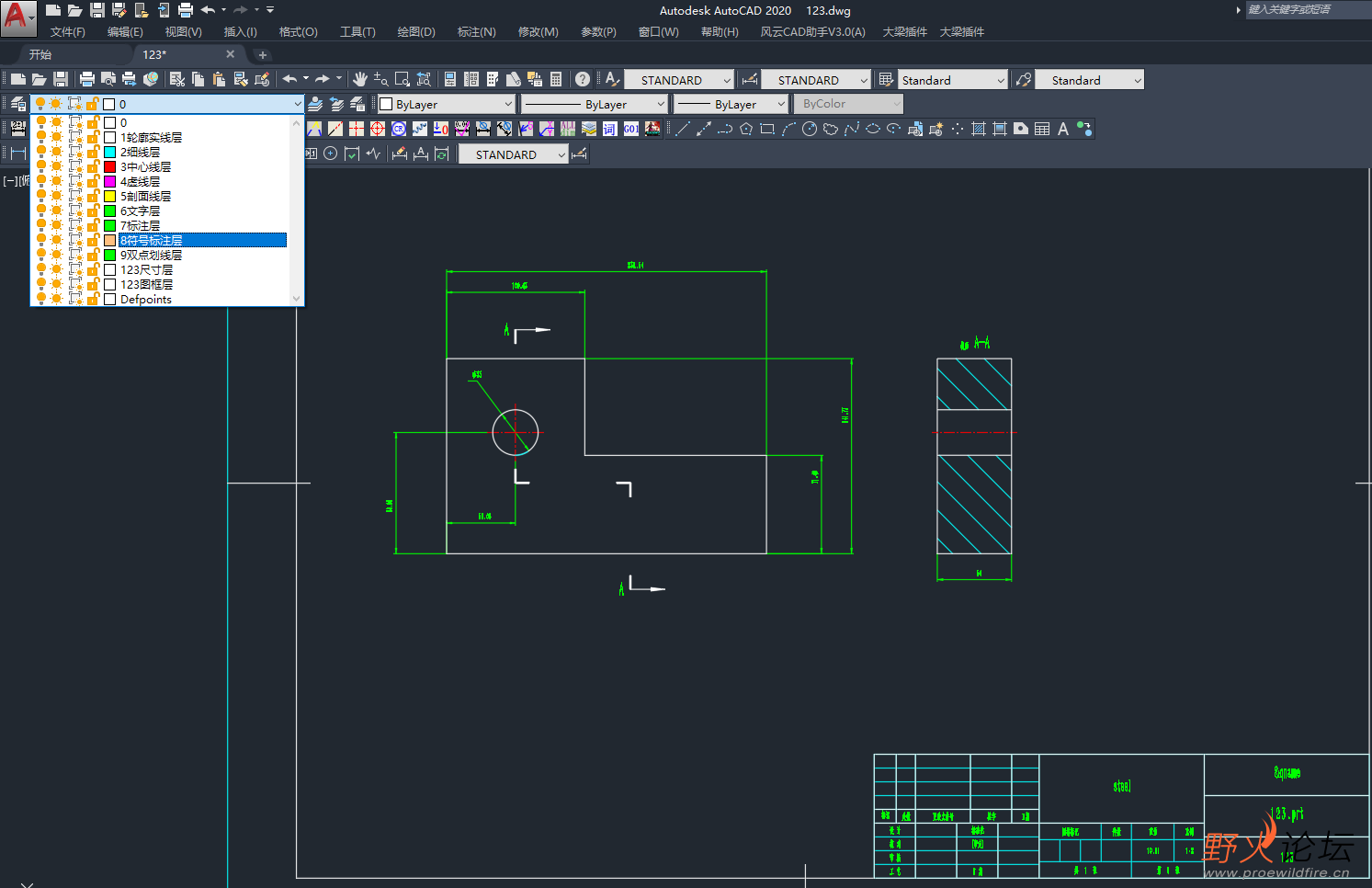Click the Zoom Window icon

(x=403, y=79)
